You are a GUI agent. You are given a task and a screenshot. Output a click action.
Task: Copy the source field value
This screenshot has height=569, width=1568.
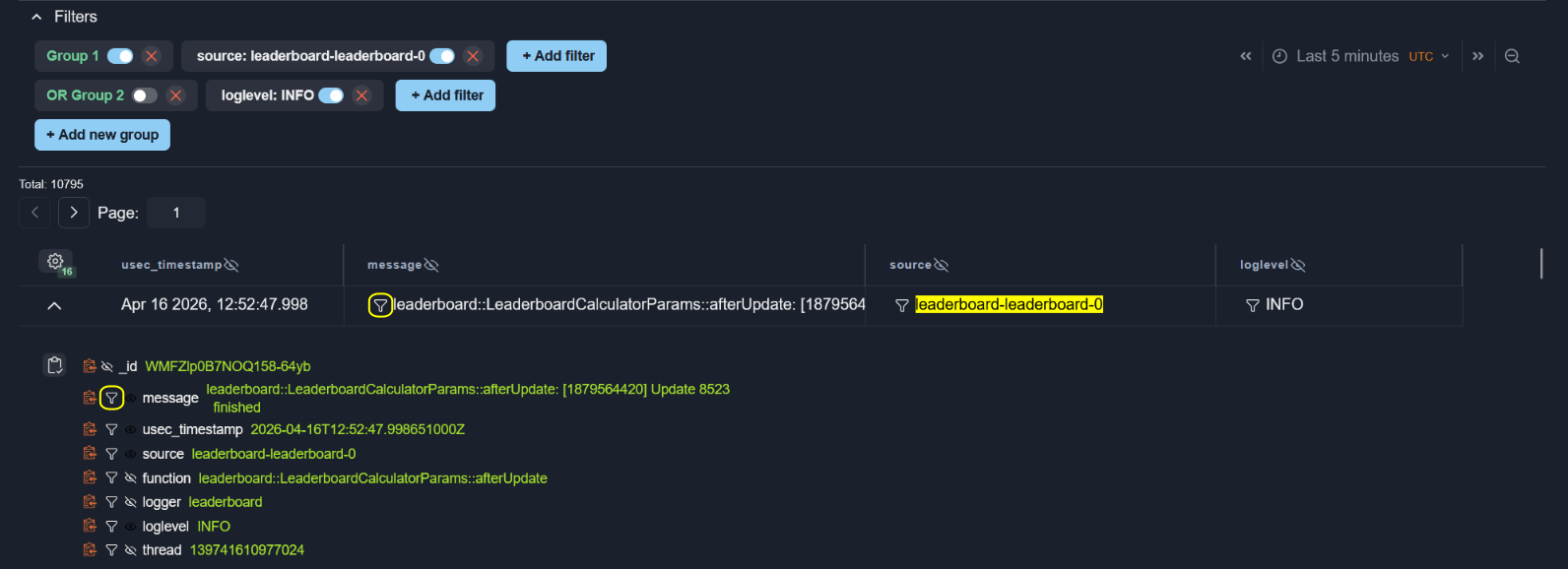pyautogui.click(x=90, y=454)
